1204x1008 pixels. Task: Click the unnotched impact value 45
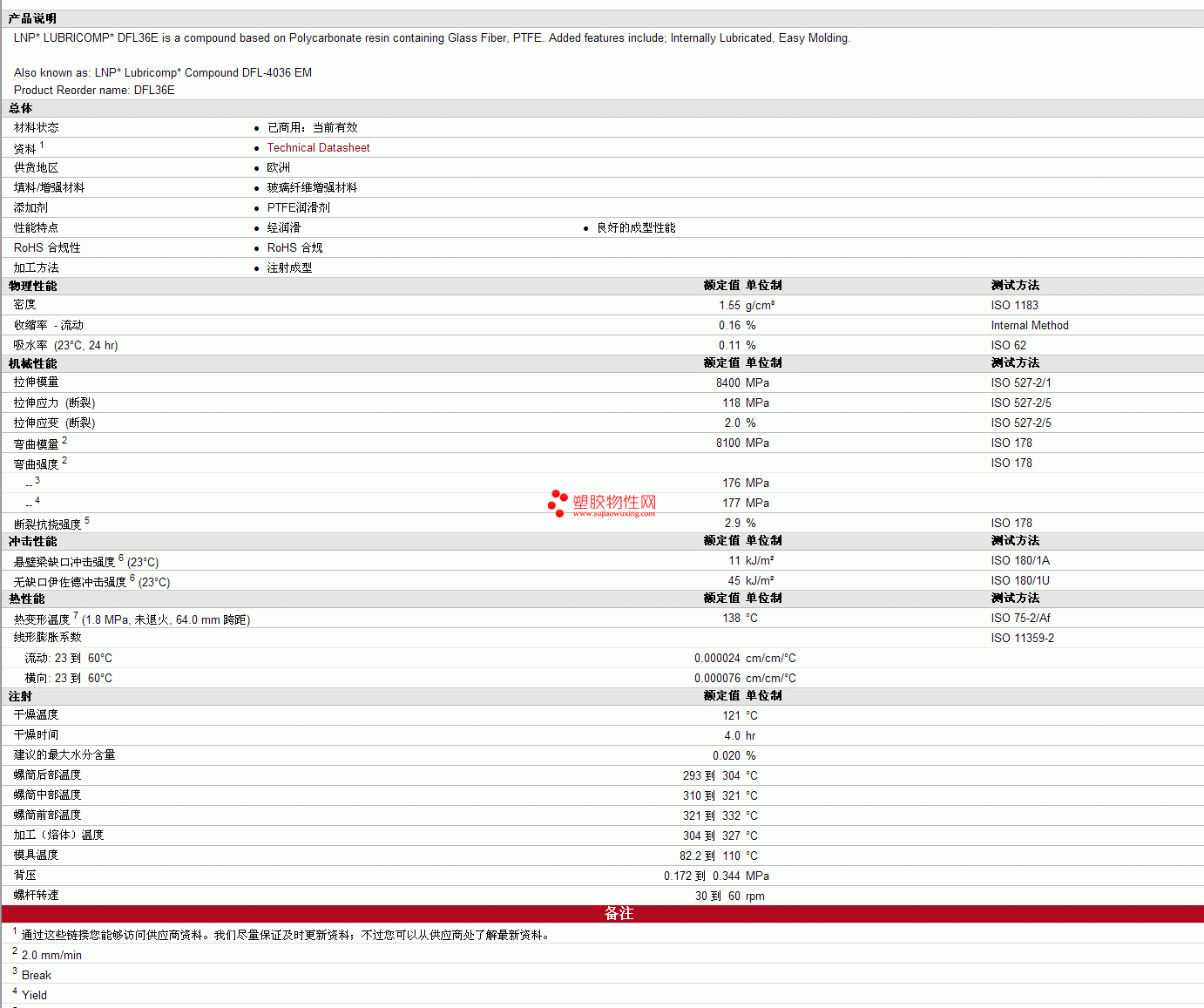point(734,581)
